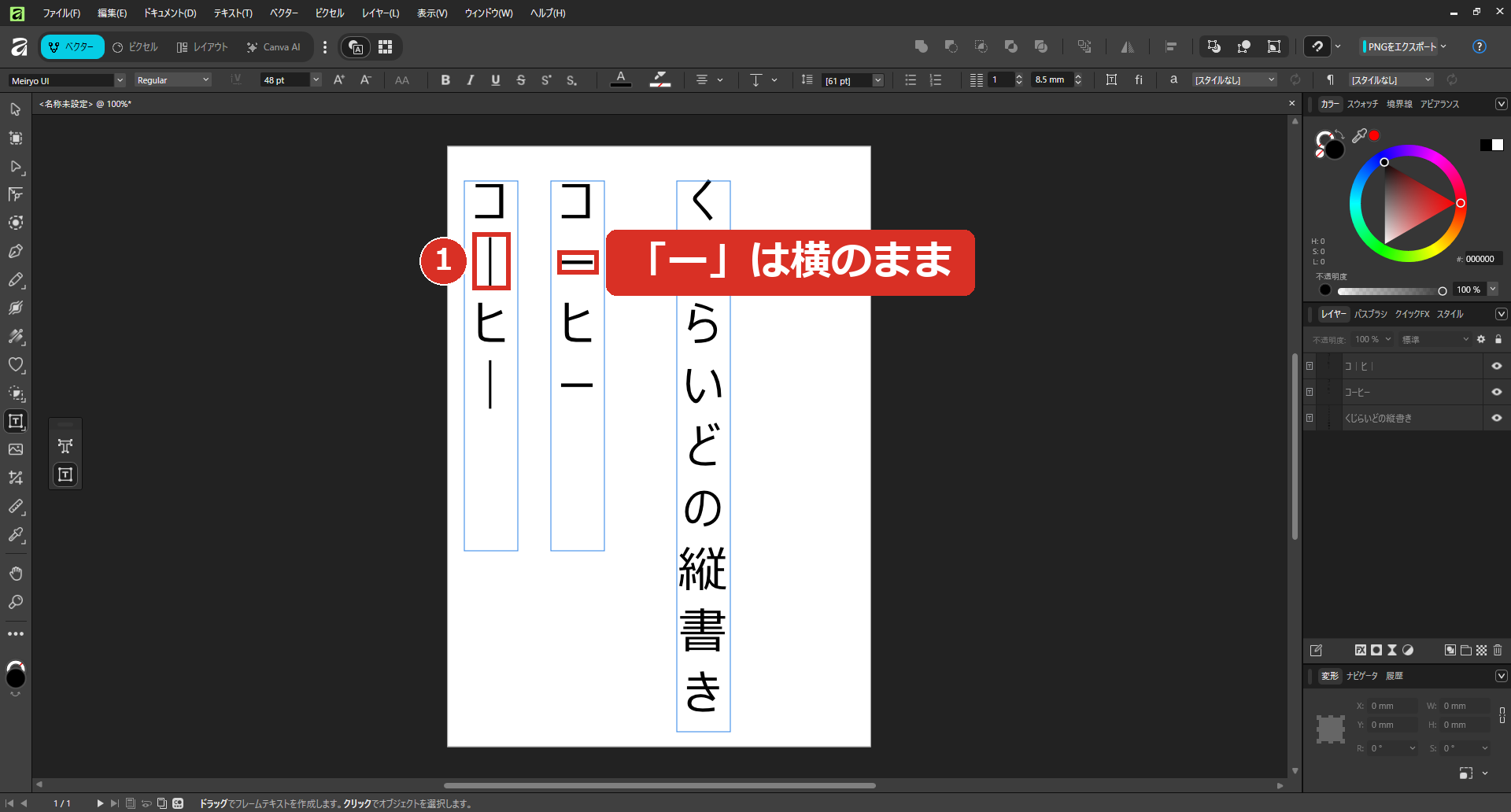Open blend mode 標準 dropdown
The height and width of the screenshot is (812, 1511).
1435,339
